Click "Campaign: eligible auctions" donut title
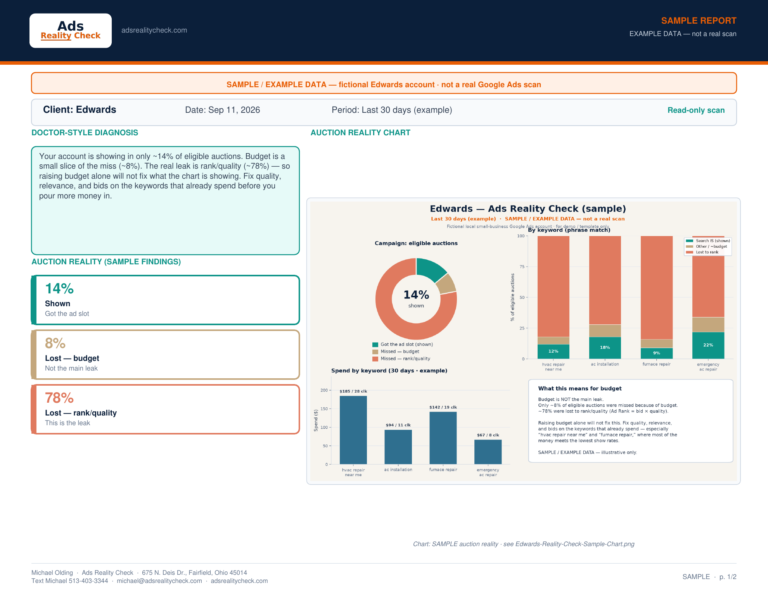This screenshot has width=768, height=593. point(416,243)
